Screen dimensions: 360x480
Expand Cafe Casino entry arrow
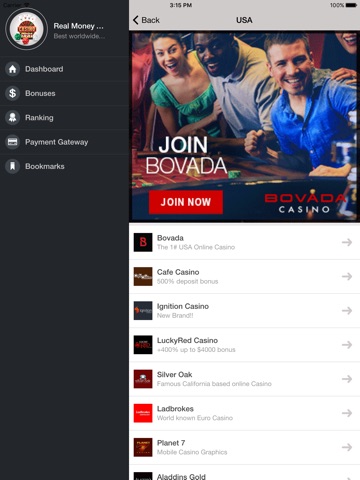(x=347, y=276)
